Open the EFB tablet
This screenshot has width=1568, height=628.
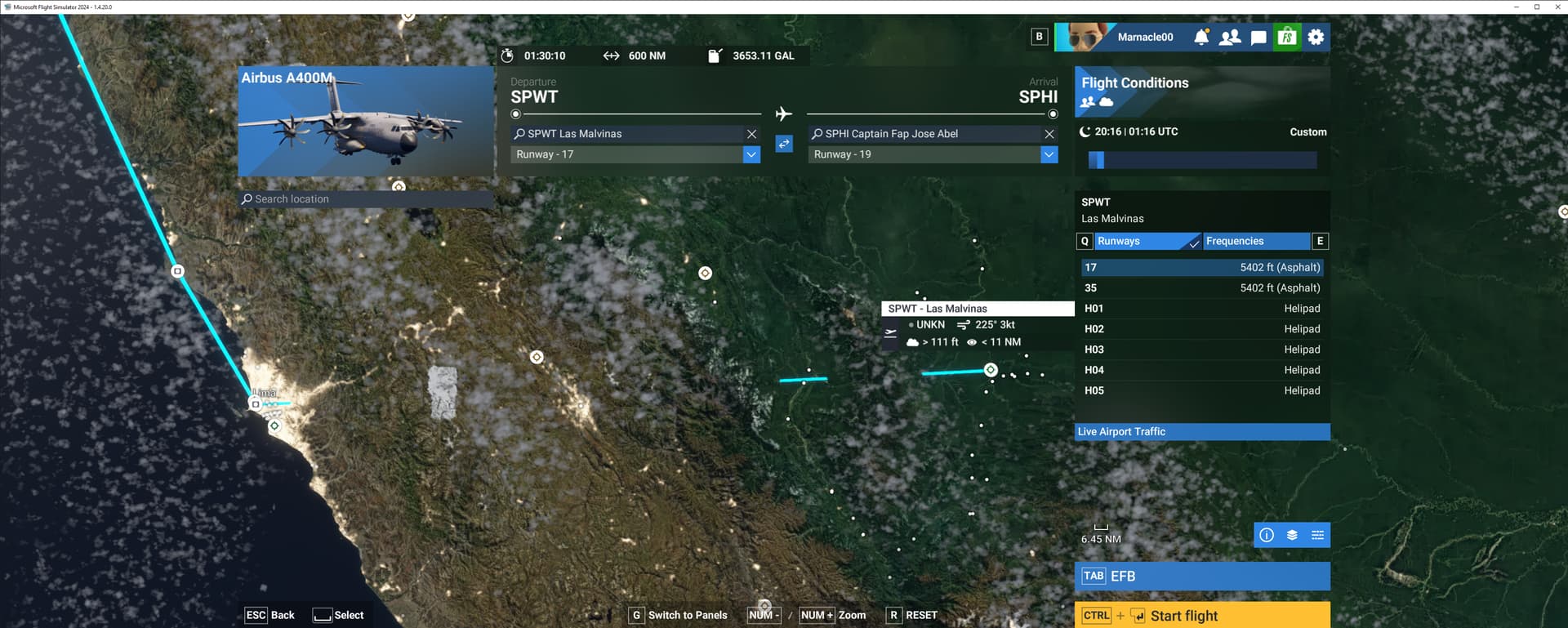point(1202,577)
